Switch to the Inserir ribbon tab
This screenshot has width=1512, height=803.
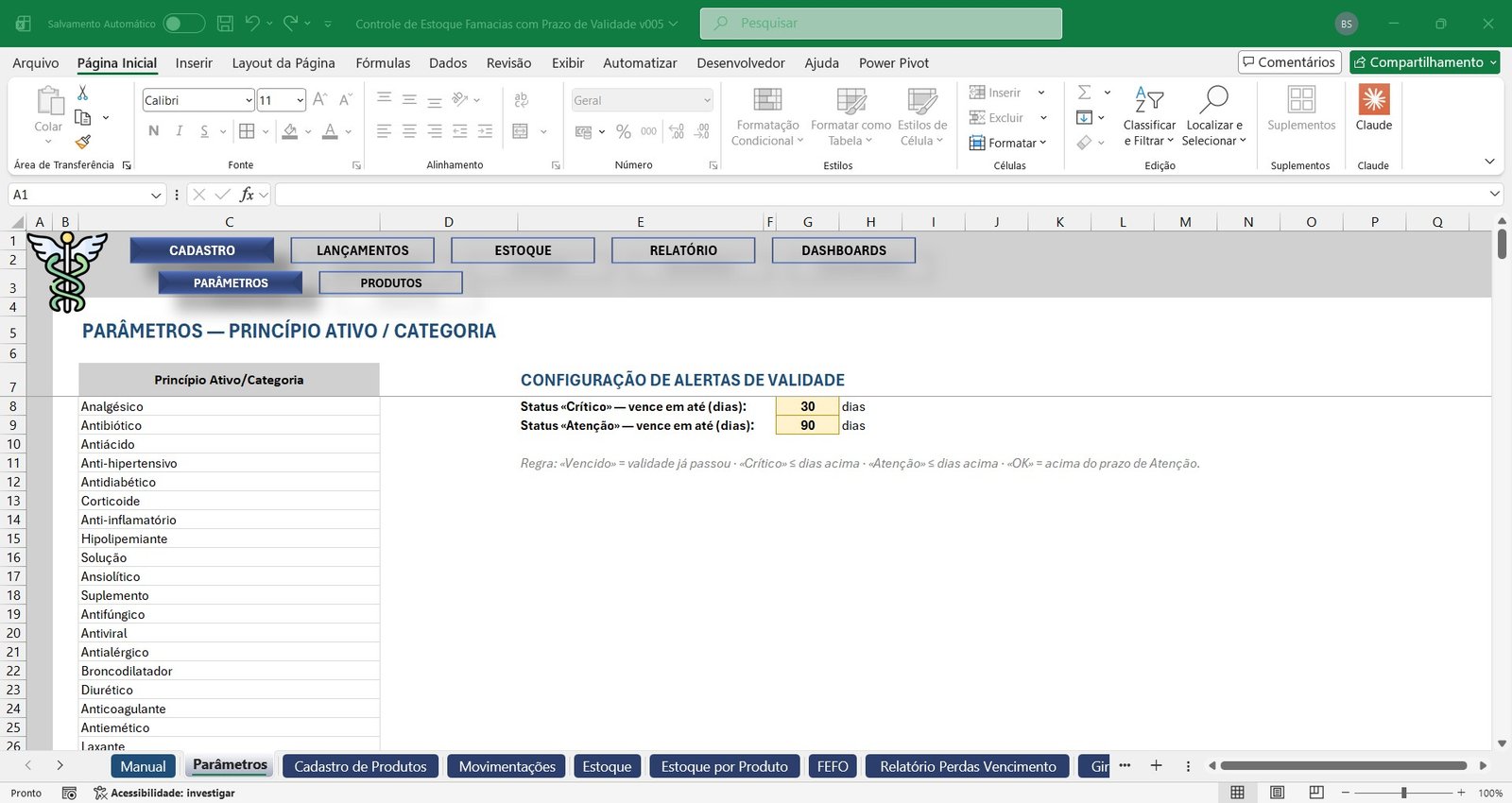click(194, 63)
